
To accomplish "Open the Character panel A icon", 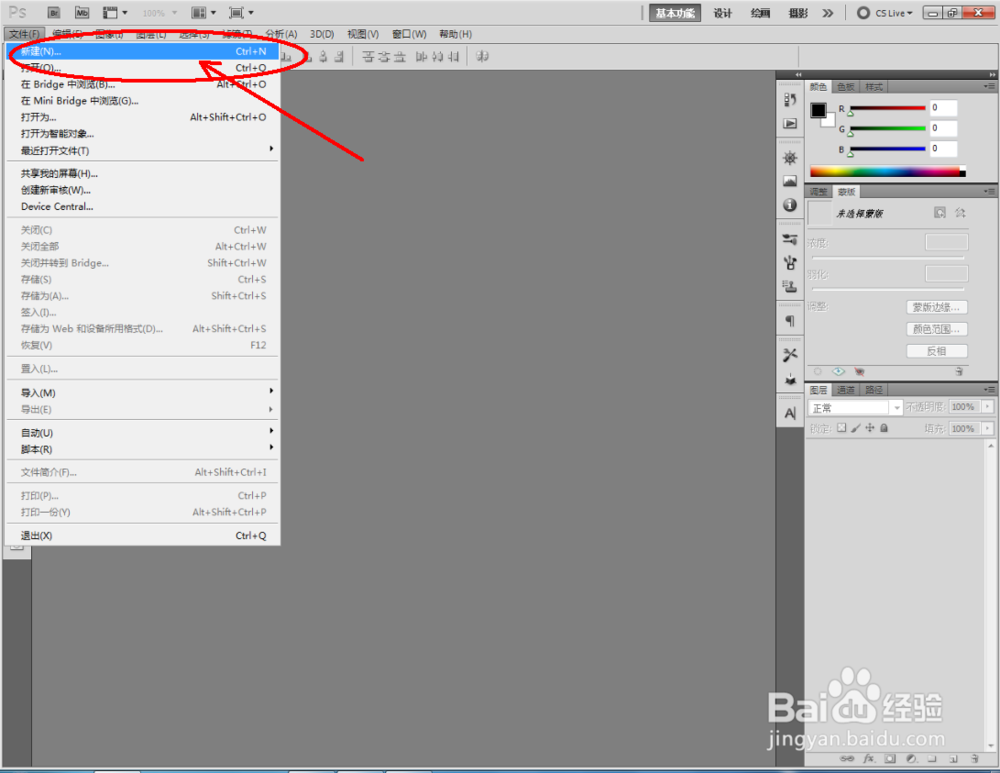I will [790, 413].
